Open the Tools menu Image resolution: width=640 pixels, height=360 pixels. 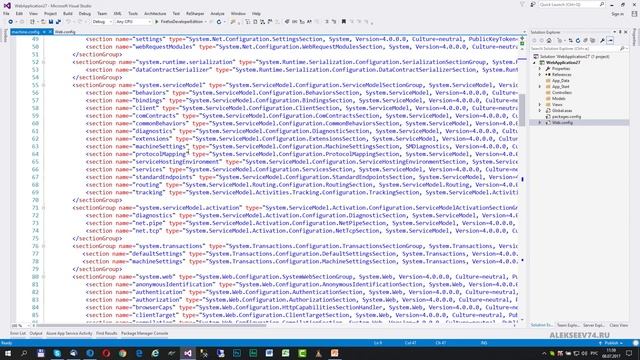pos(133,13)
